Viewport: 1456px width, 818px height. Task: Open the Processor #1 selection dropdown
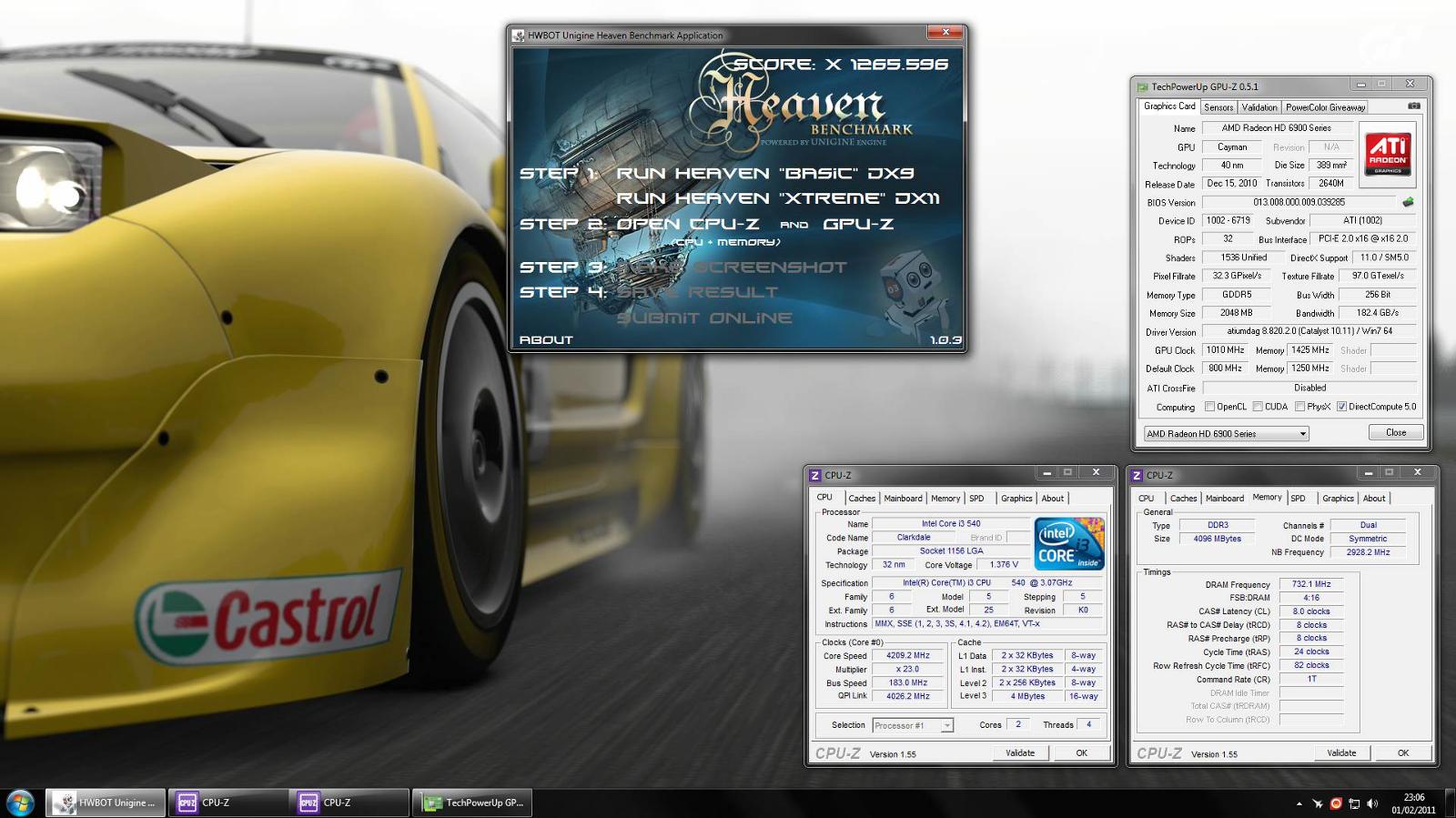click(x=913, y=725)
